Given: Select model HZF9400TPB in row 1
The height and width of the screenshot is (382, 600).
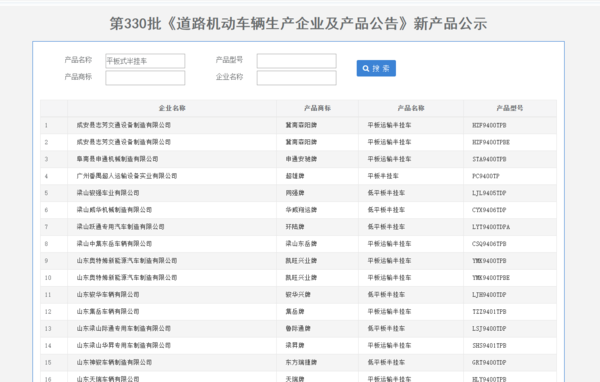Looking at the screenshot, I should pyautogui.click(x=489, y=126).
